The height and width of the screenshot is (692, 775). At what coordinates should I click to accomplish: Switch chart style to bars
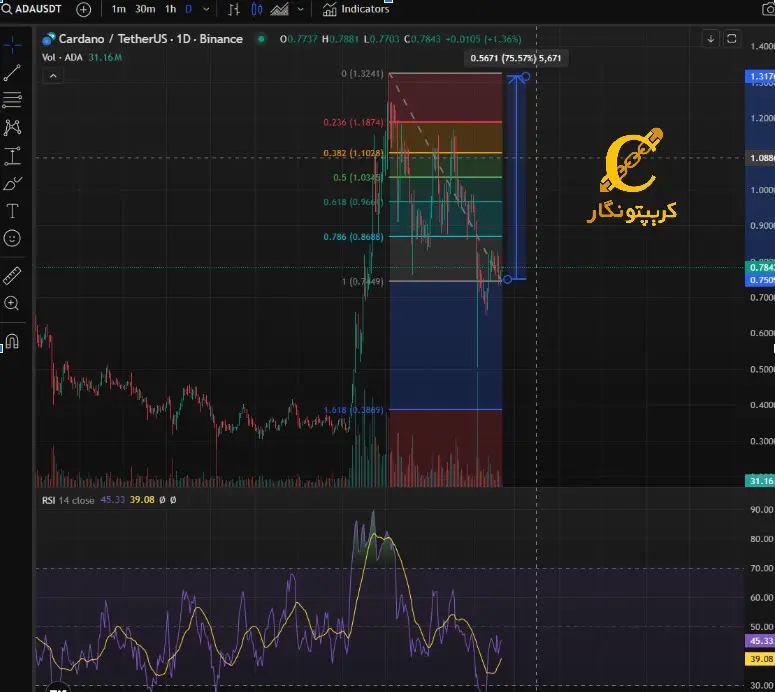point(234,9)
